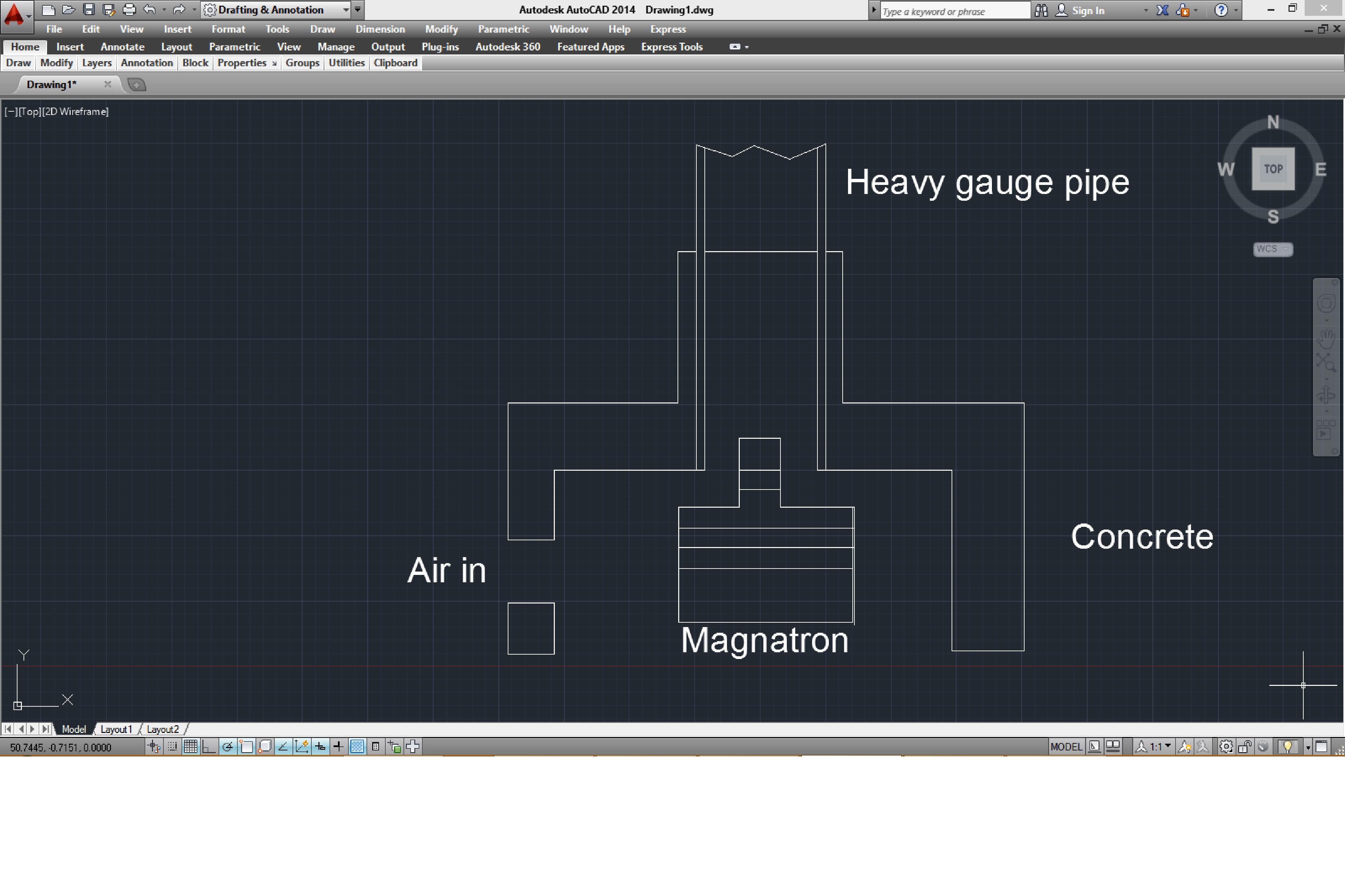Click the Isolate Objects light bulb icon

pyautogui.click(x=1287, y=746)
